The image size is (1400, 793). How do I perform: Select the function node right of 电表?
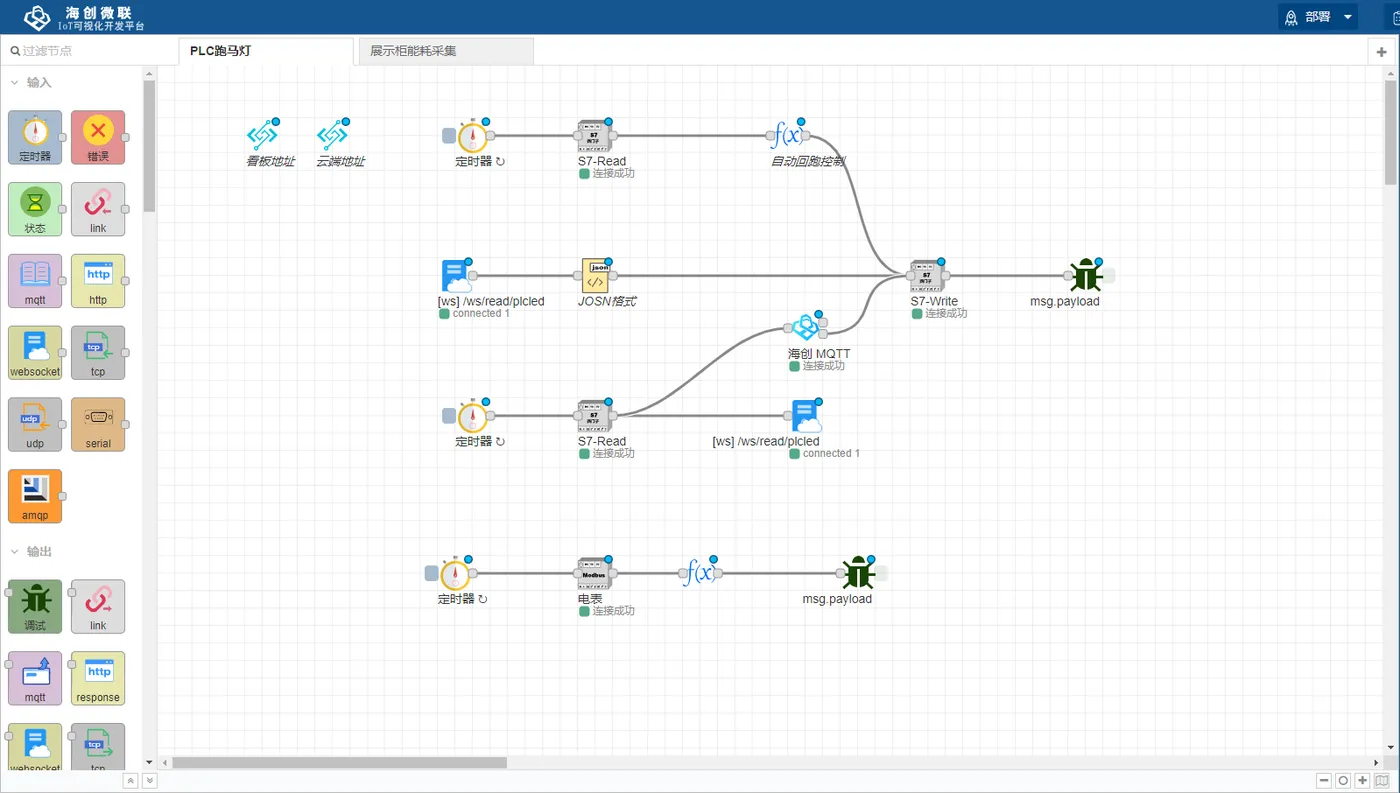pyautogui.click(x=701, y=574)
